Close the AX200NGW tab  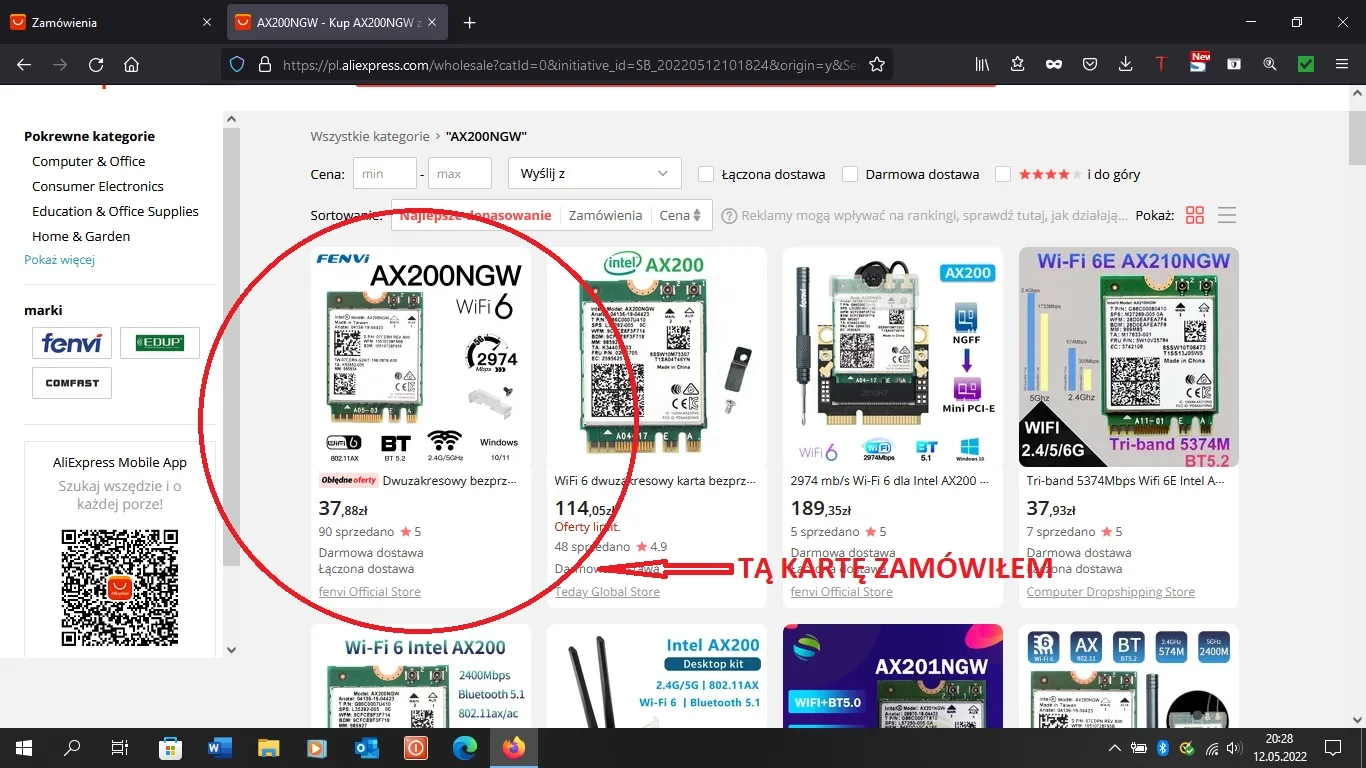[x=430, y=22]
